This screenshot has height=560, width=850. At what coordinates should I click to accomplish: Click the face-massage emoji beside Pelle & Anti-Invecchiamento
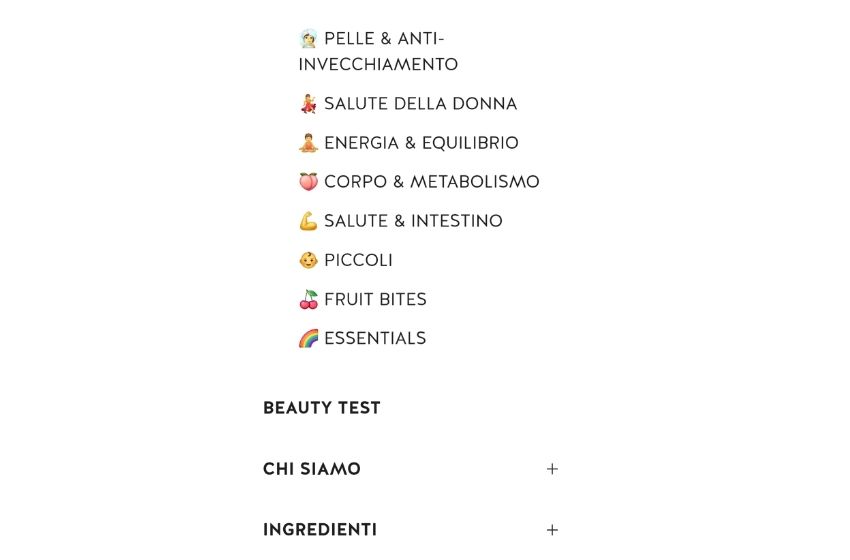coord(308,39)
